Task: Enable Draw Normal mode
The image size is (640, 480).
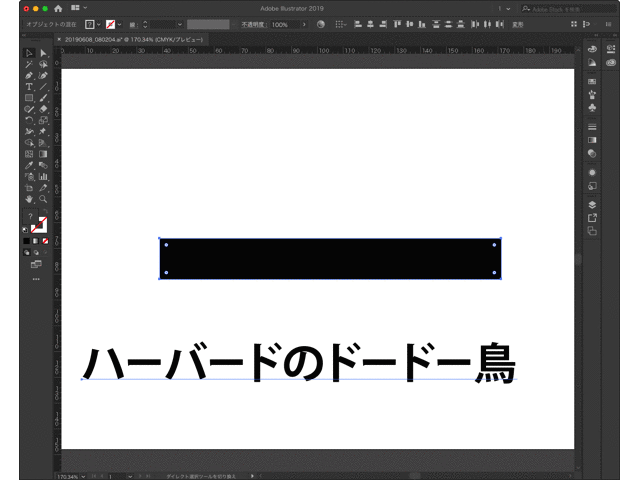Action: (x=27, y=253)
